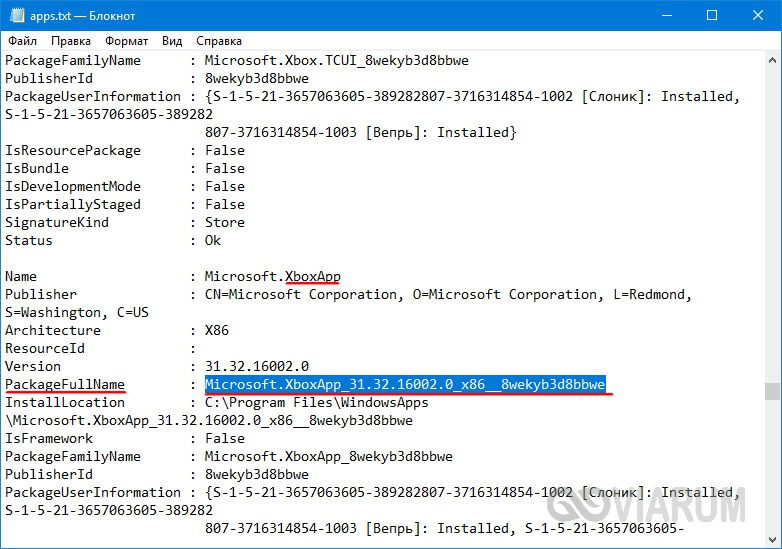This screenshot has height=549, width=782.
Task: Click the IsBundle label
Action: (x=37, y=169)
